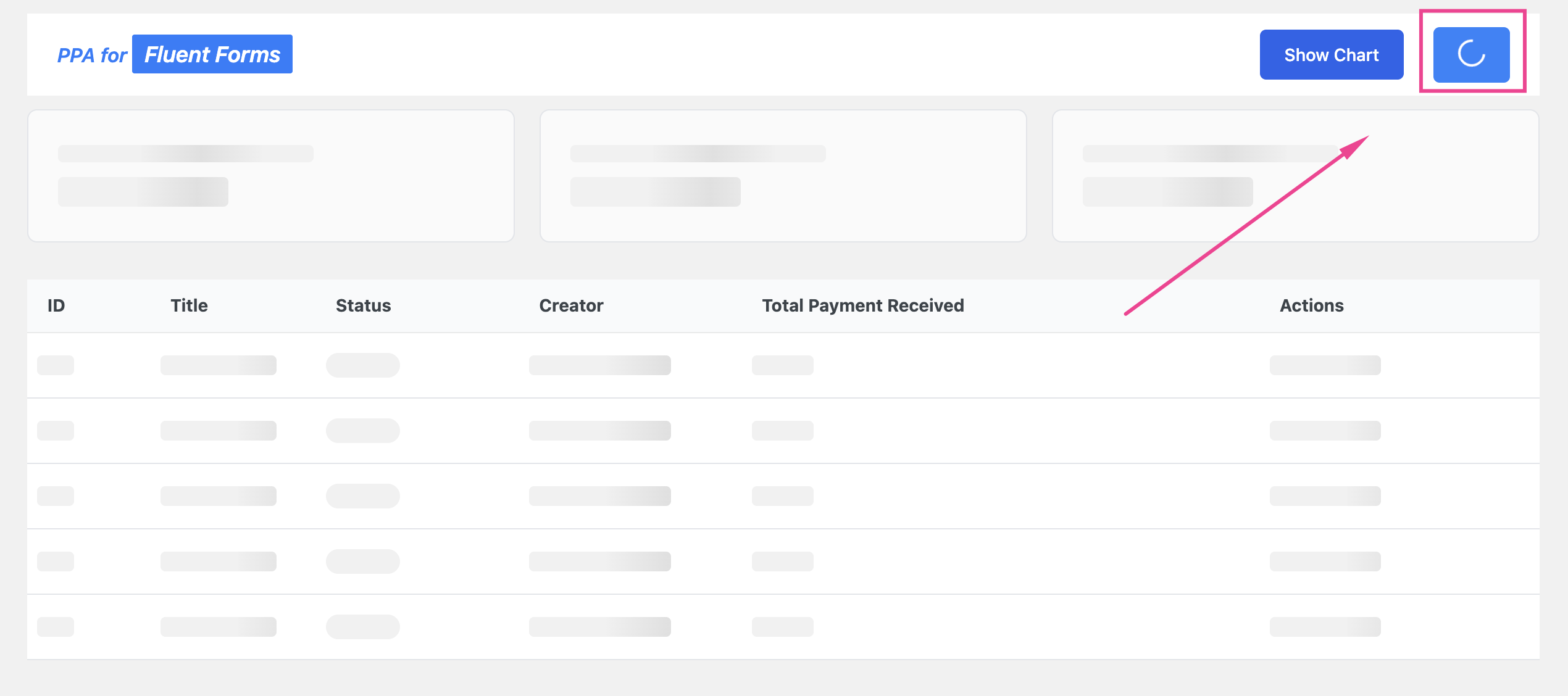The height and width of the screenshot is (696, 1568).
Task: Sort by the ID column header
Action: [x=56, y=305]
